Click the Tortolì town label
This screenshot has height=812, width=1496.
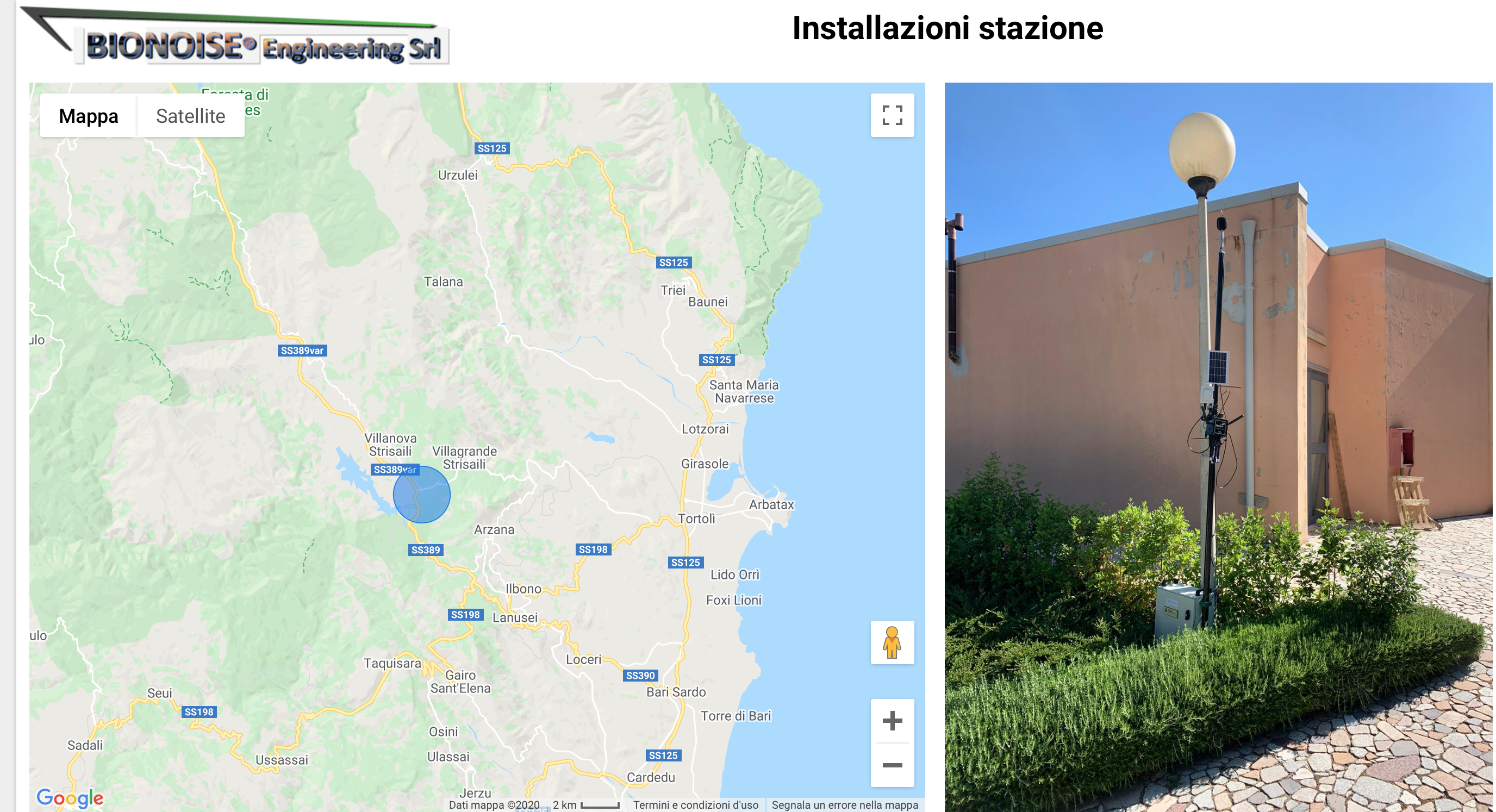pyautogui.click(x=696, y=519)
